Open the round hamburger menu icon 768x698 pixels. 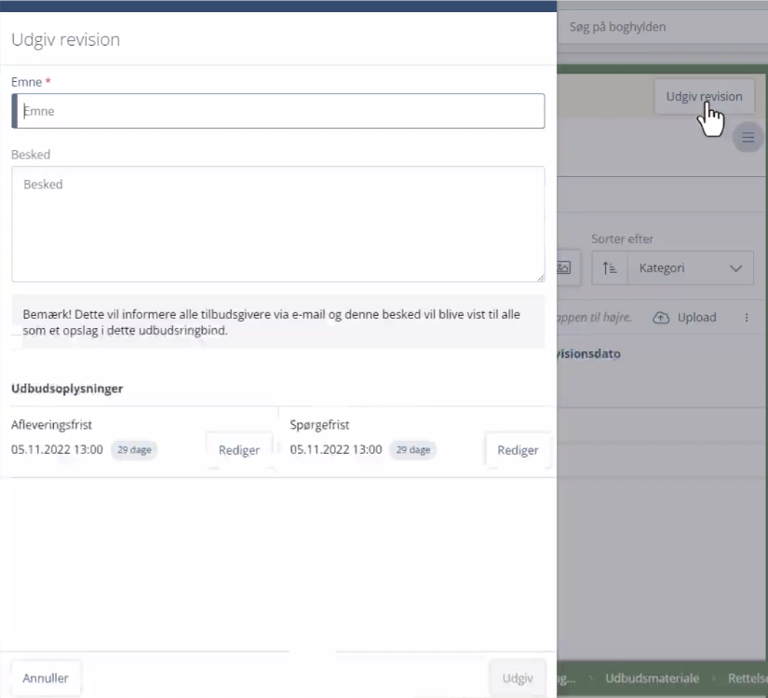[x=747, y=138]
